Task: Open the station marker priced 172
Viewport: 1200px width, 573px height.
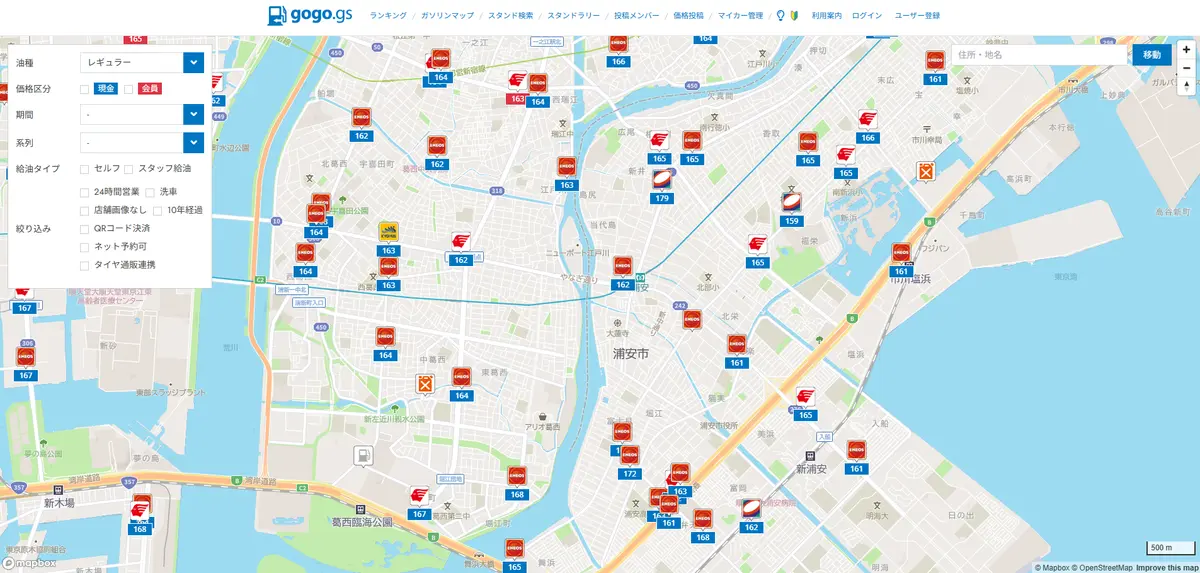Action: coord(629,461)
